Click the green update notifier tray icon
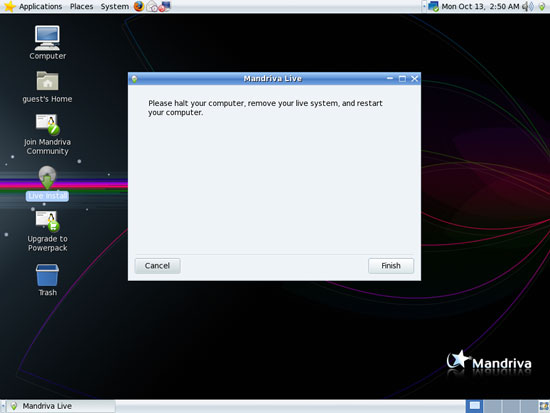Screen dimensions: 550x413 [542, 7]
